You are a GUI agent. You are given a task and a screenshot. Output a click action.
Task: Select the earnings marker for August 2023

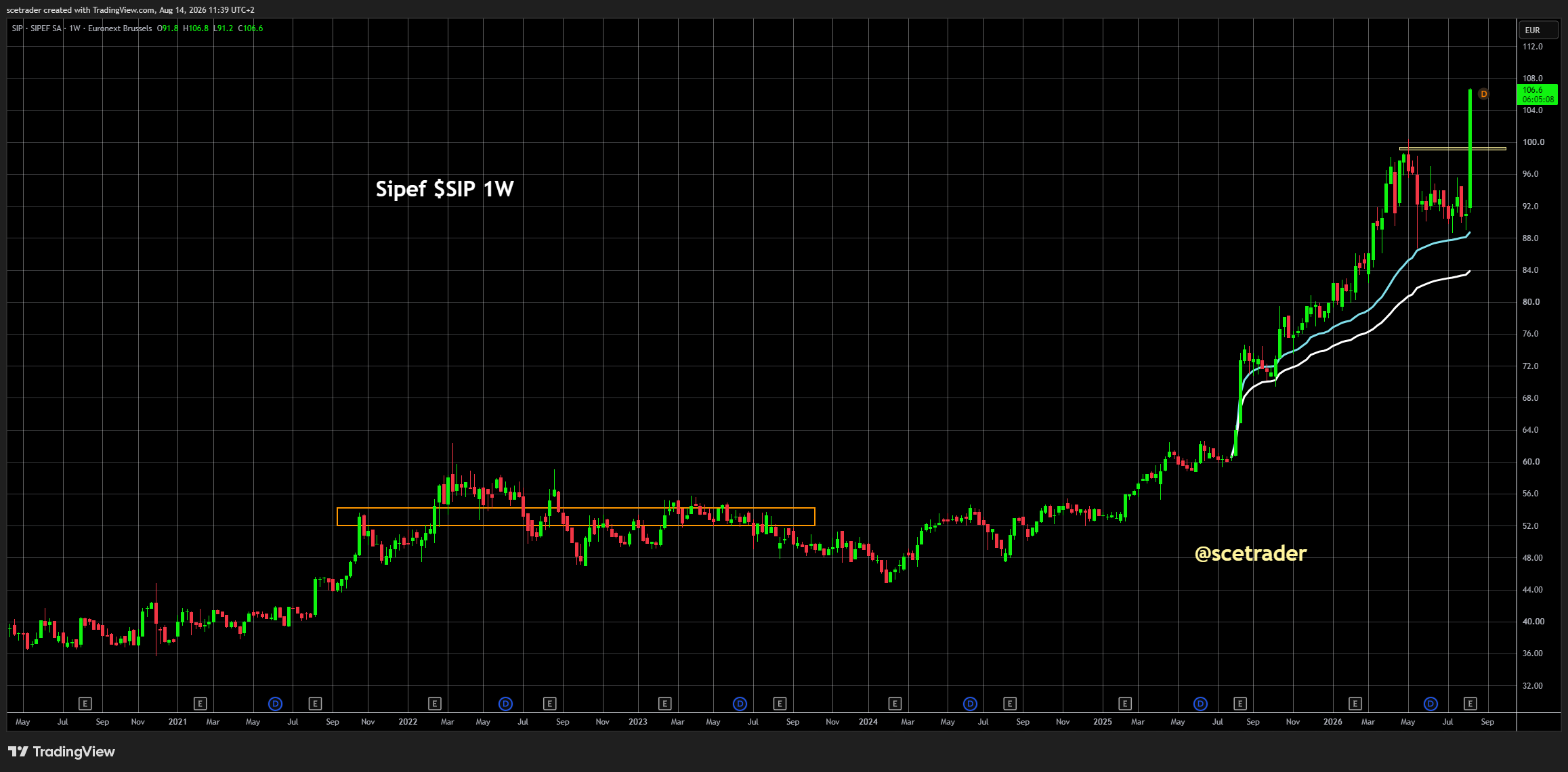(780, 704)
